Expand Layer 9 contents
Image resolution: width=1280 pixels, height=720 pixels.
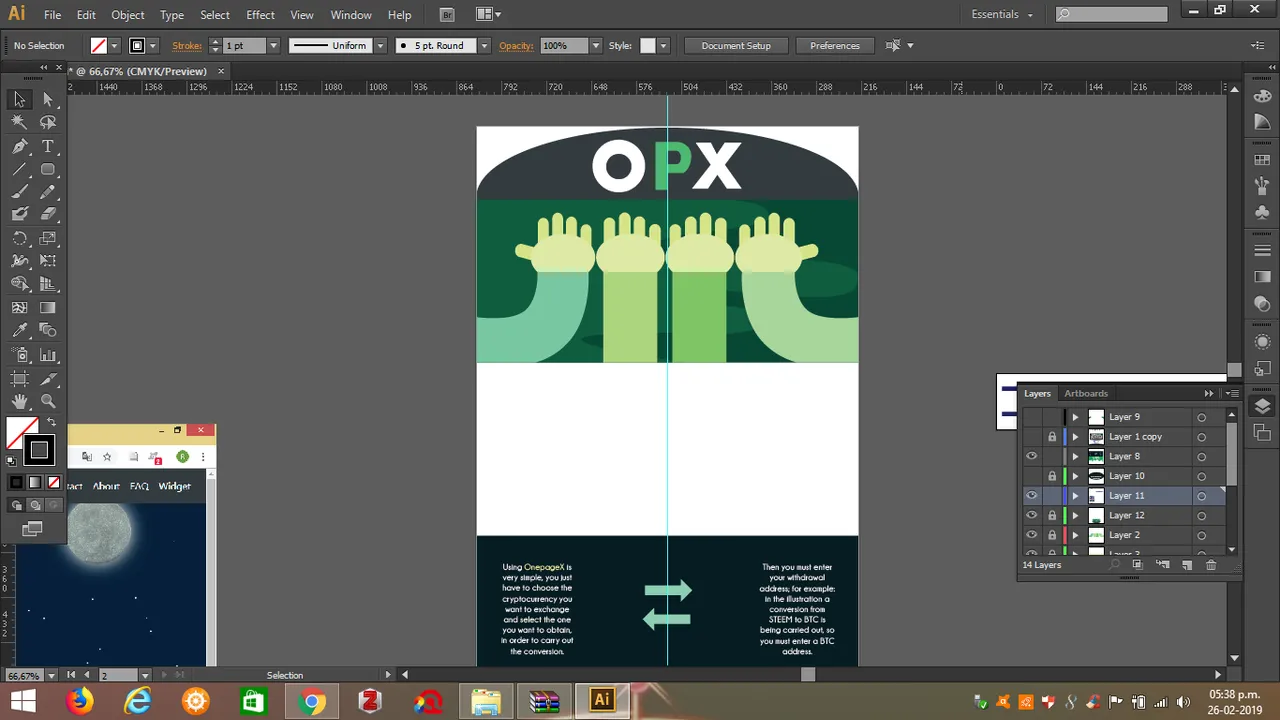1076,417
